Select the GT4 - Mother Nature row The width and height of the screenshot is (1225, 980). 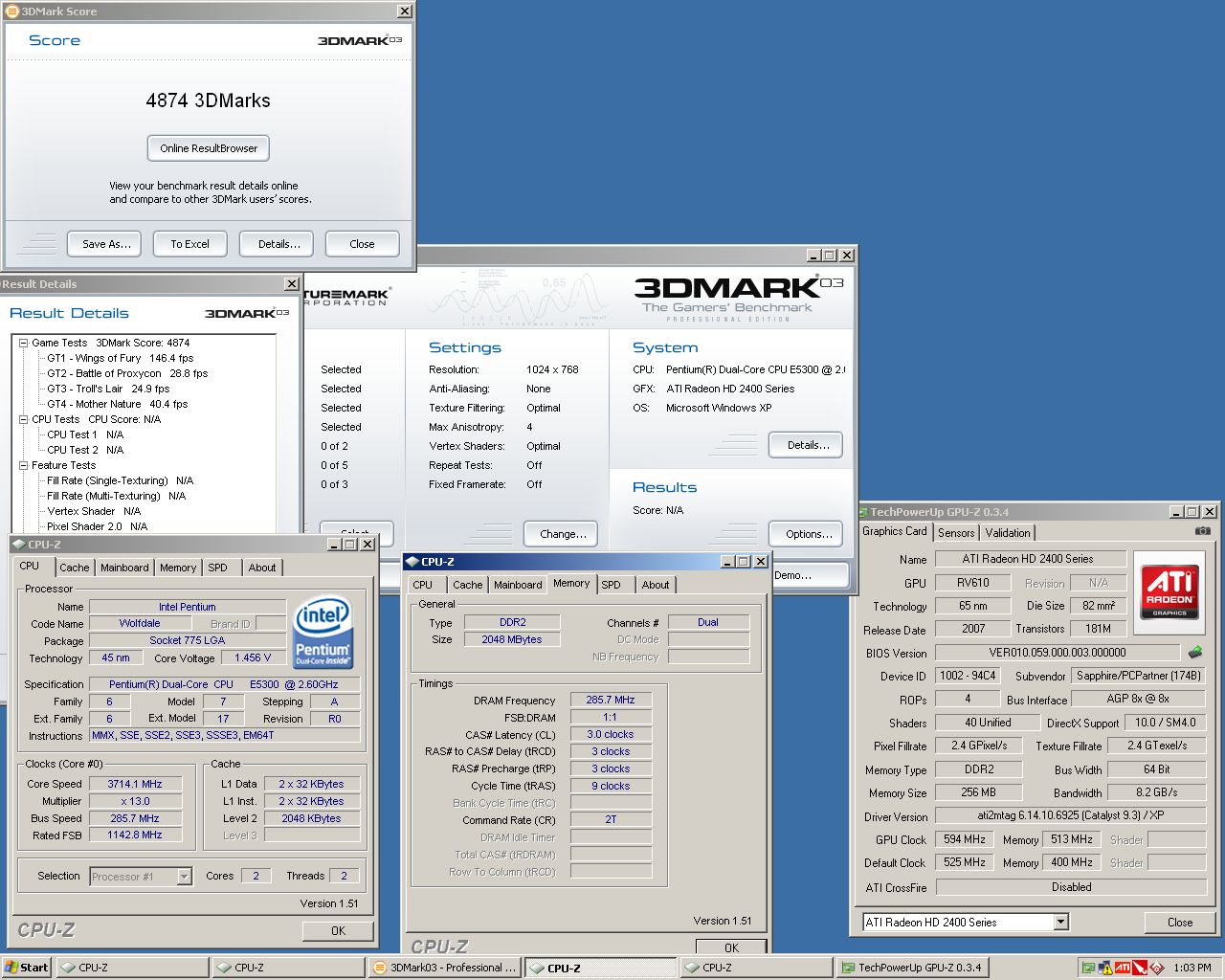tap(117, 404)
